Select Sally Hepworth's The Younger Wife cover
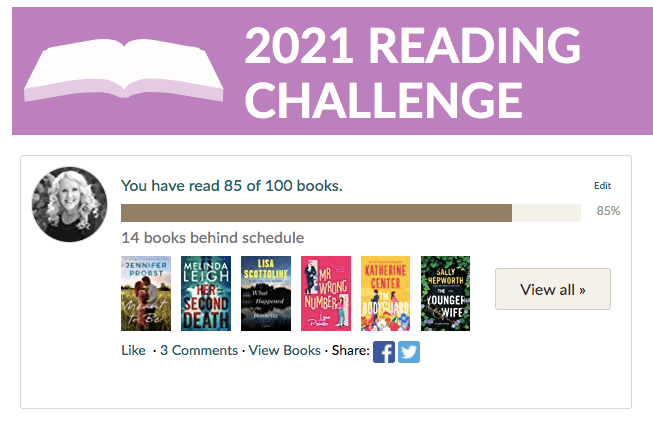This screenshot has height=424, width=653. click(x=445, y=293)
